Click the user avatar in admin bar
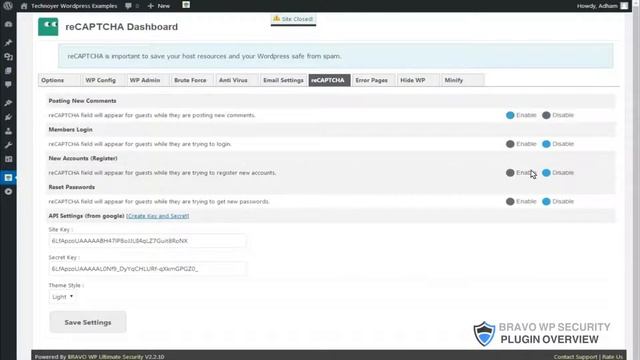Image resolution: width=640 pixels, height=360 pixels. (x=624, y=6)
